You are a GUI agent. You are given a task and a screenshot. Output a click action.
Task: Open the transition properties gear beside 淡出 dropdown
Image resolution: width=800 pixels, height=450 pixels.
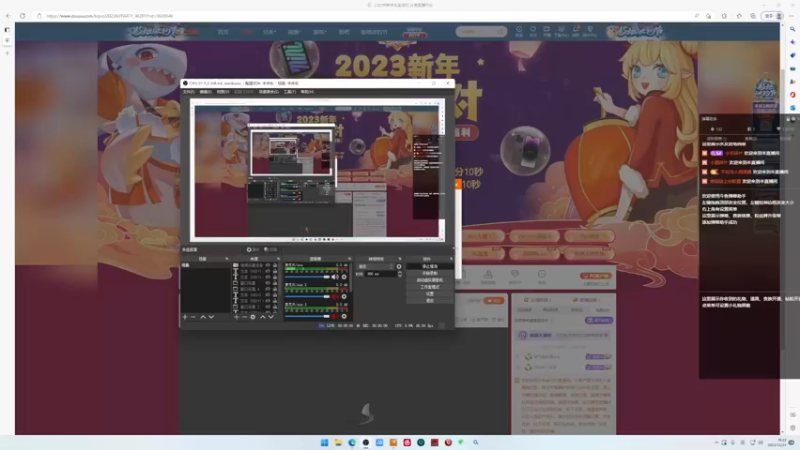point(399,266)
